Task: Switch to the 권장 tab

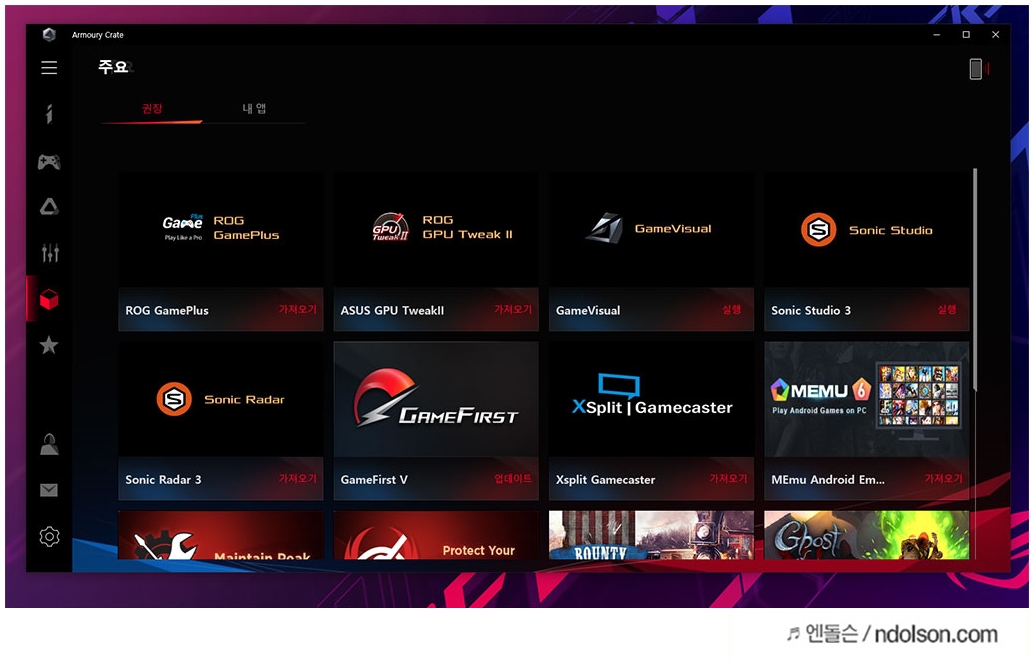Action: pos(152,109)
